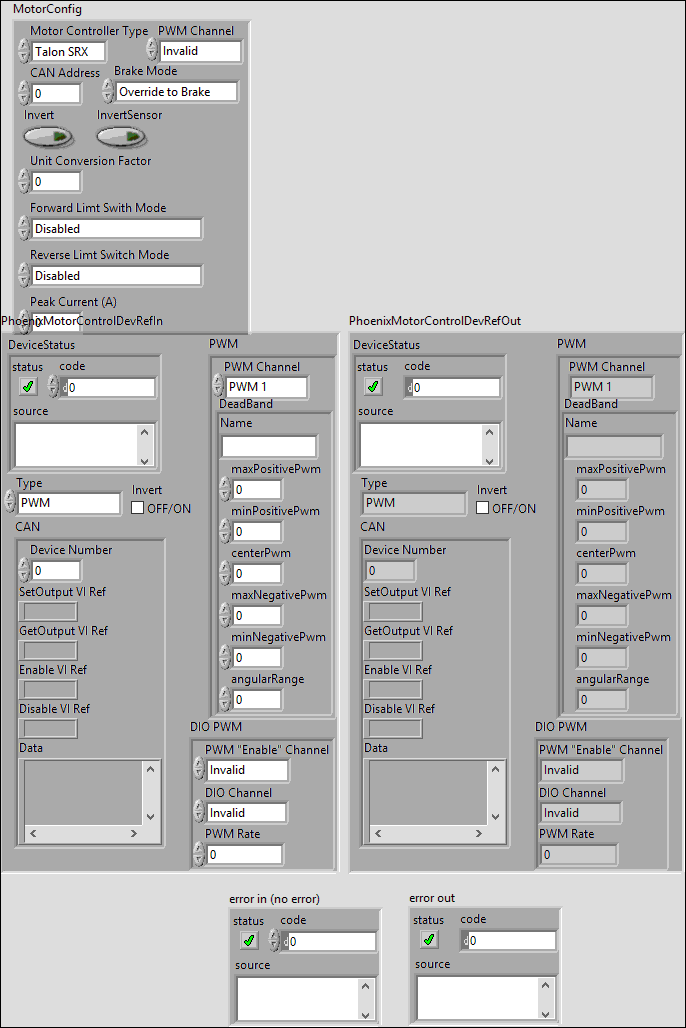The height and width of the screenshot is (1028, 686).
Task: Open the Forward Limt Swith Mode selector
Action: (x=117, y=229)
